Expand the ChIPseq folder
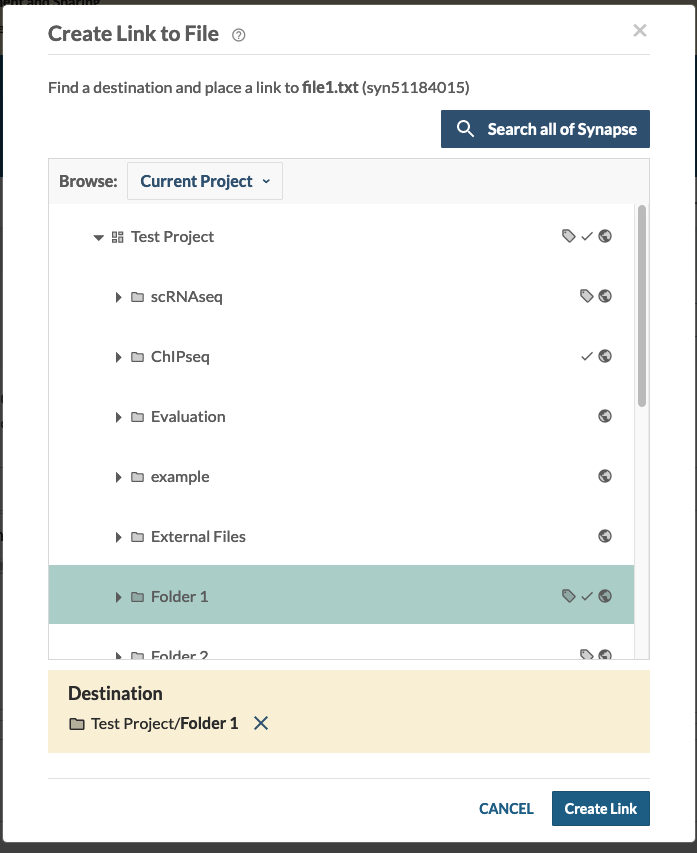Viewport: 697px width, 853px height. pyautogui.click(x=118, y=357)
